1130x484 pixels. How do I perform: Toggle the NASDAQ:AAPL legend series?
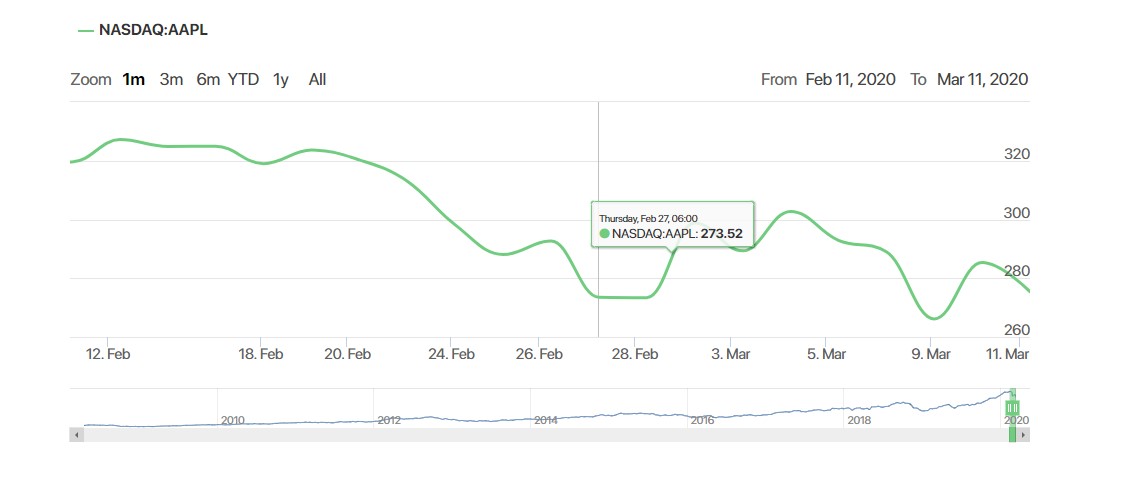(143, 30)
